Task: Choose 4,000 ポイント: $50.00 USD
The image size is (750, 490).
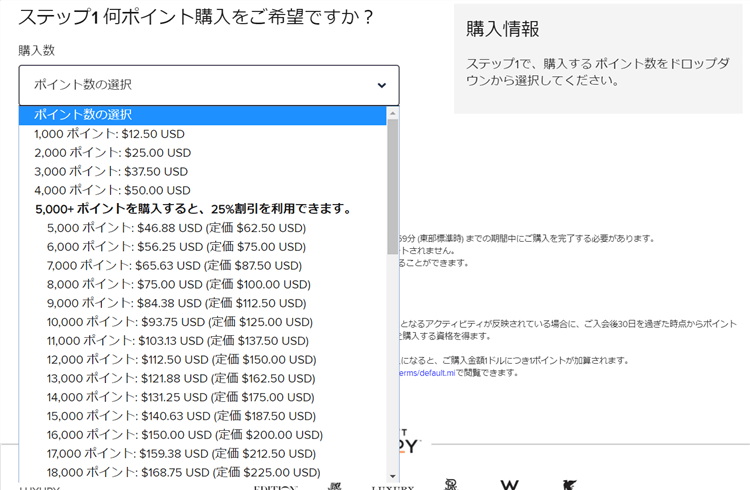Action: pyautogui.click(x=112, y=190)
